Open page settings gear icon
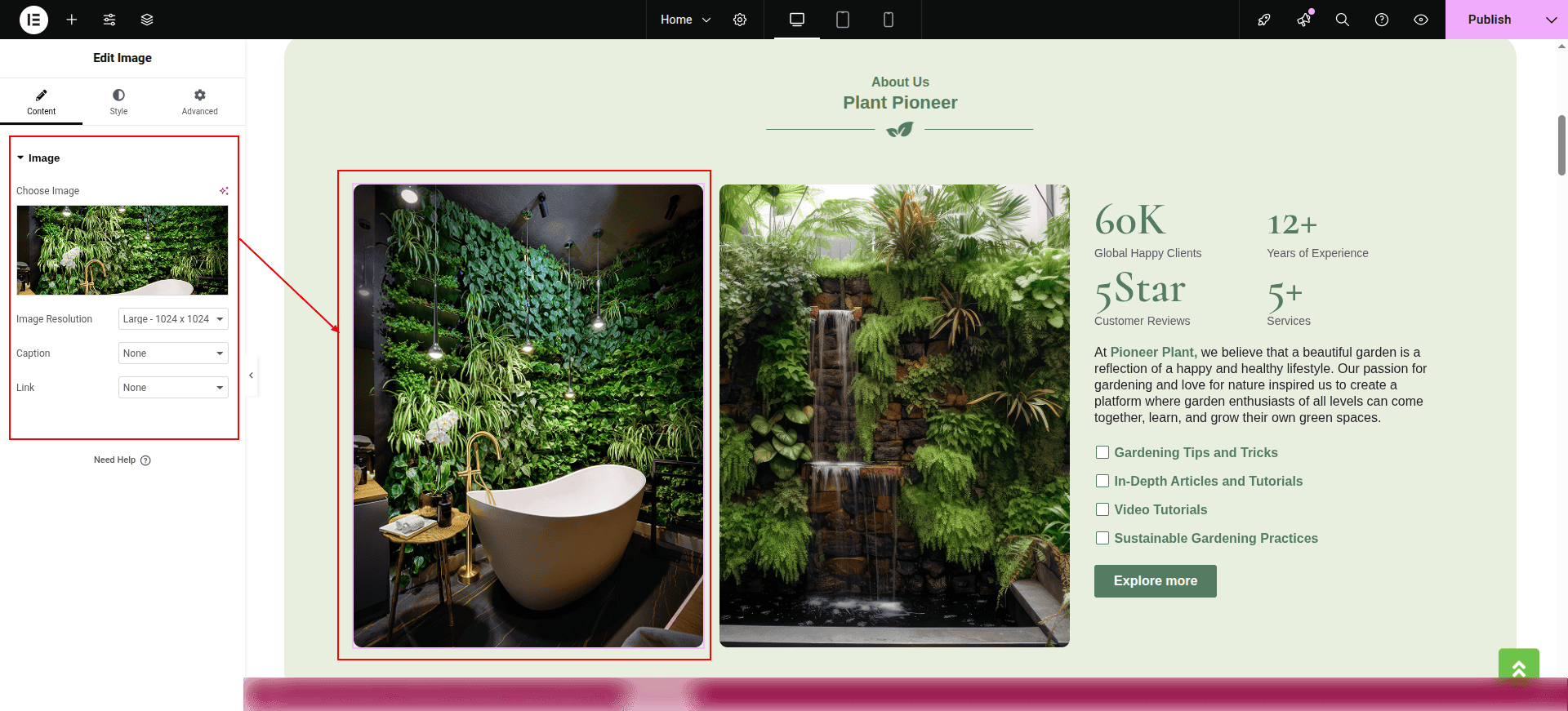1568x711 pixels. point(740,20)
